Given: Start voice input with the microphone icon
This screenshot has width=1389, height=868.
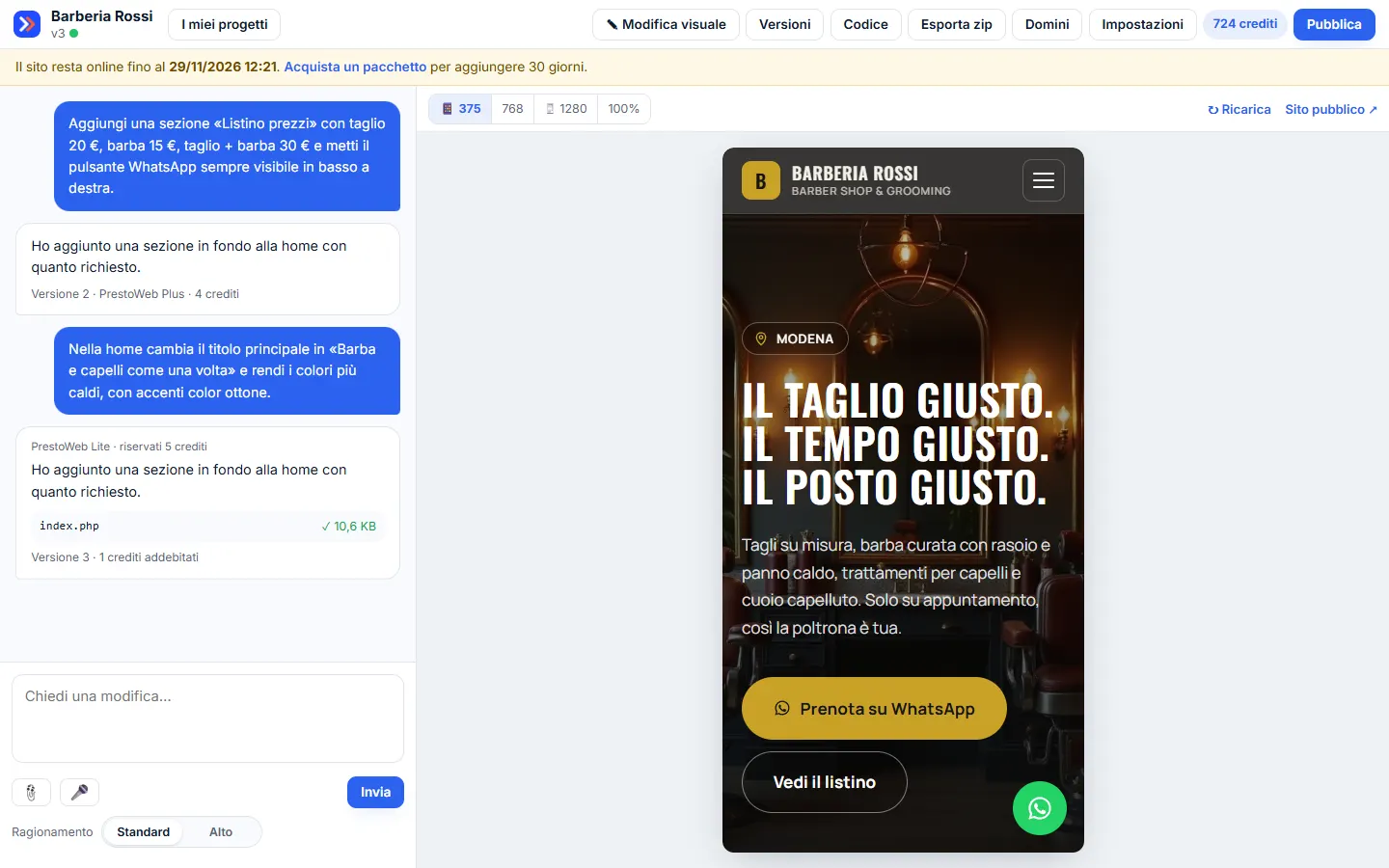Looking at the screenshot, I should tap(79, 793).
